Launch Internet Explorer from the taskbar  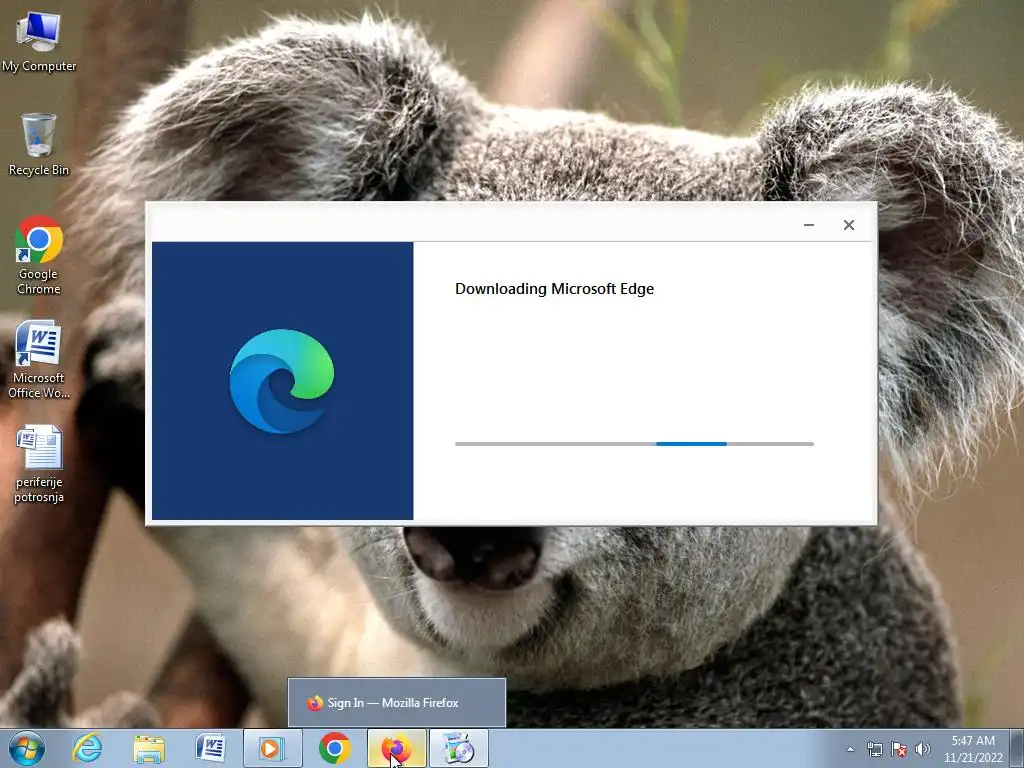(88, 748)
